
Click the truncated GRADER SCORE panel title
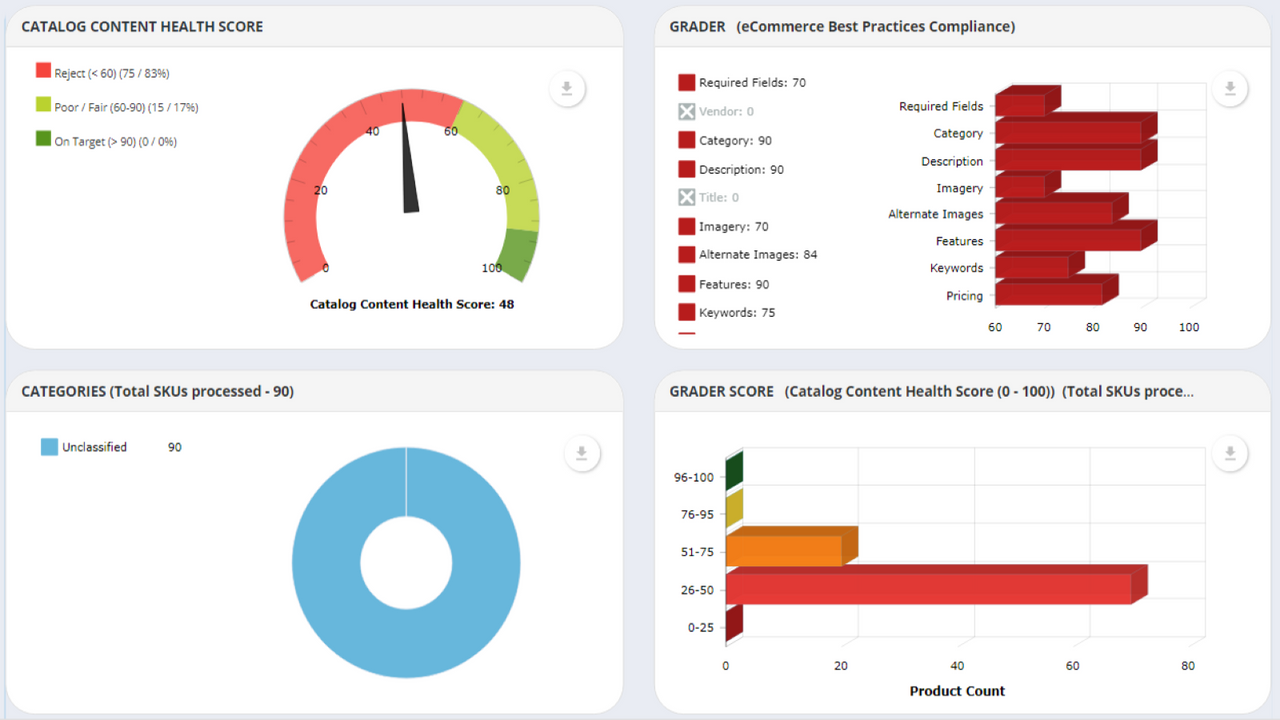tap(932, 392)
